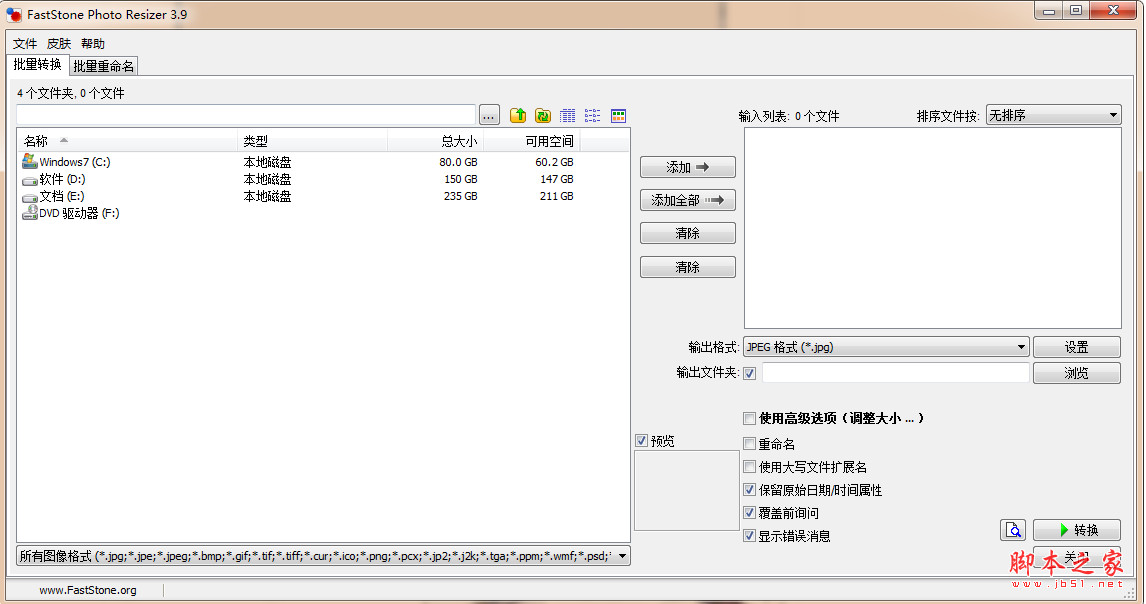Switch to 批量重命名 tab
The image size is (1146, 604).
coord(104,66)
